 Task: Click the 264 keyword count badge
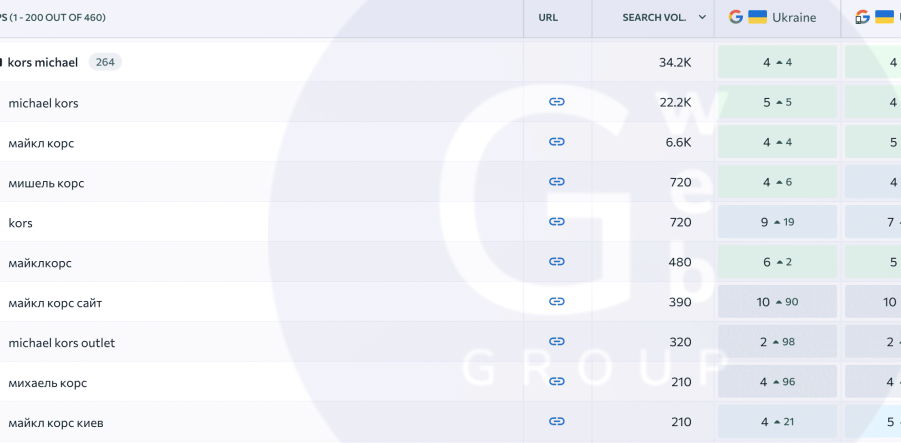(105, 62)
